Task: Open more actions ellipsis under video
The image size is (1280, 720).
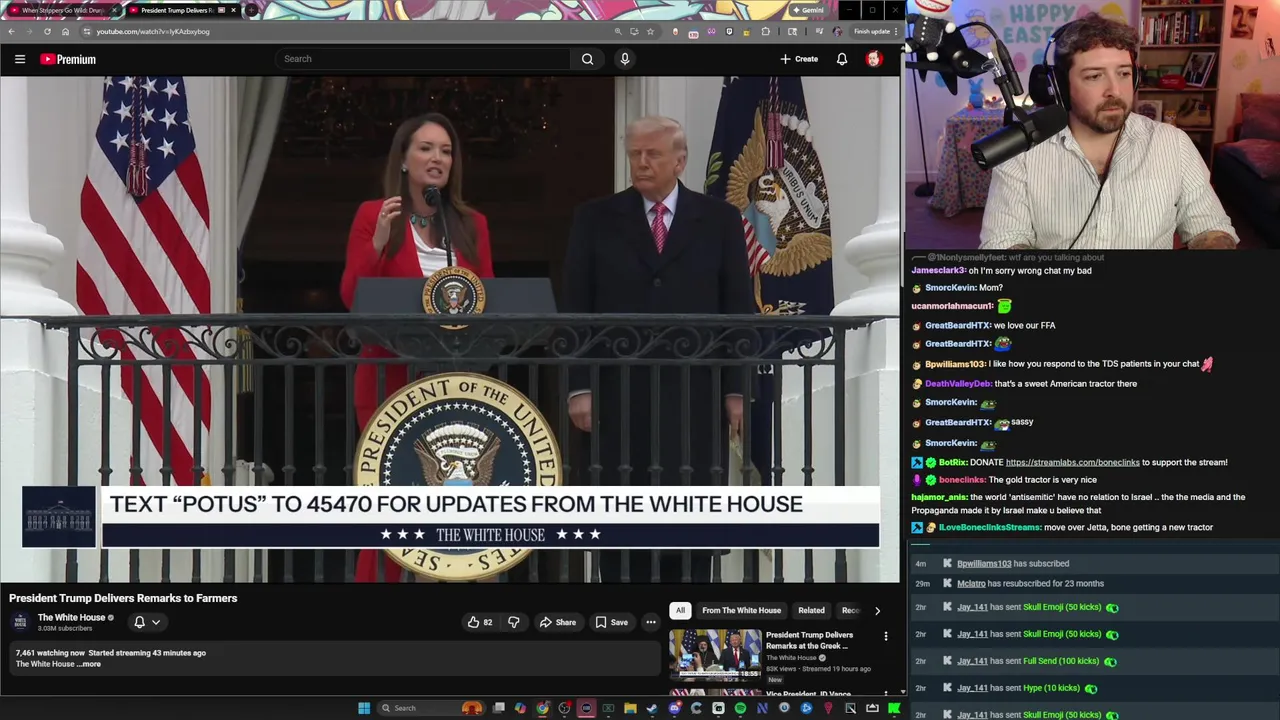Action: click(x=651, y=622)
